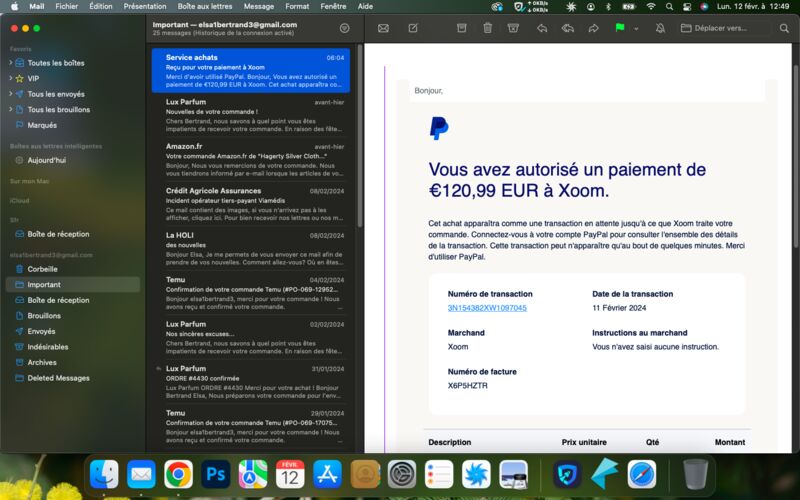Viewport: 800px width, 500px height.
Task: Open the Corbeille folder
Action: point(42,269)
